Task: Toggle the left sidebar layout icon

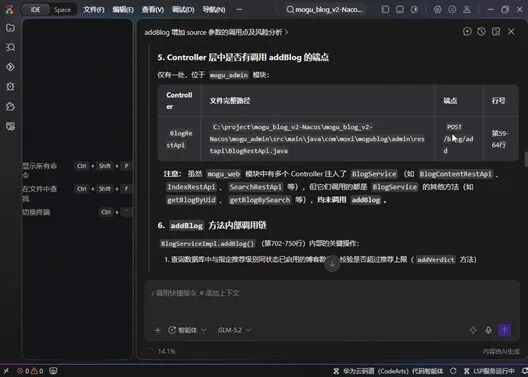Action: [385, 9]
